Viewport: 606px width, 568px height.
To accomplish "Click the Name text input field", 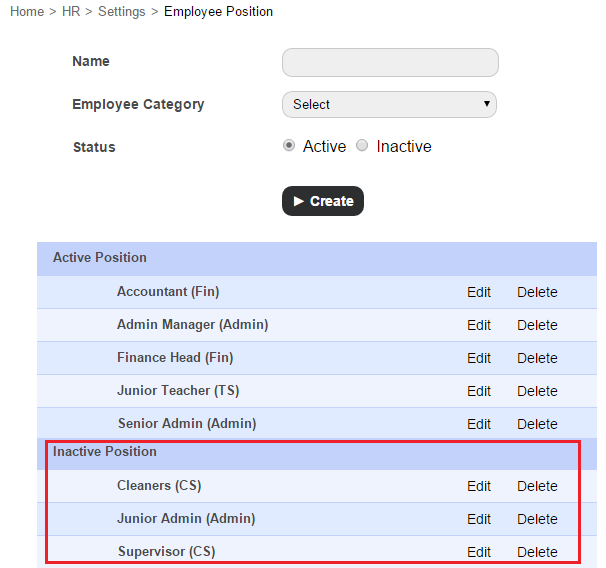I will click(390, 62).
